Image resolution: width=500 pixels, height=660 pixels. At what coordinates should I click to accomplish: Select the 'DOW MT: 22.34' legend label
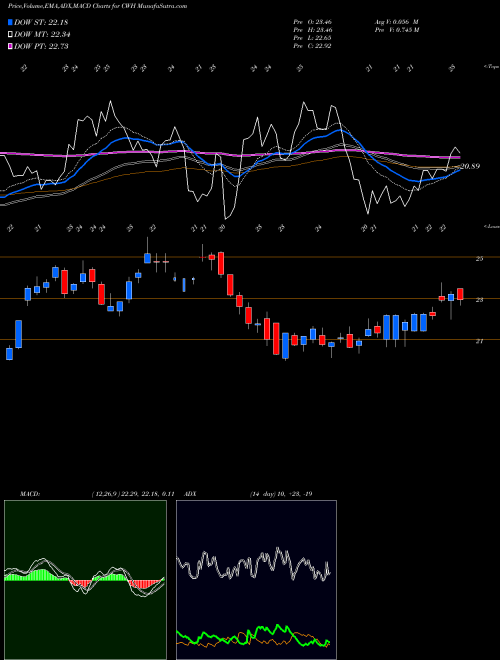coord(42,35)
